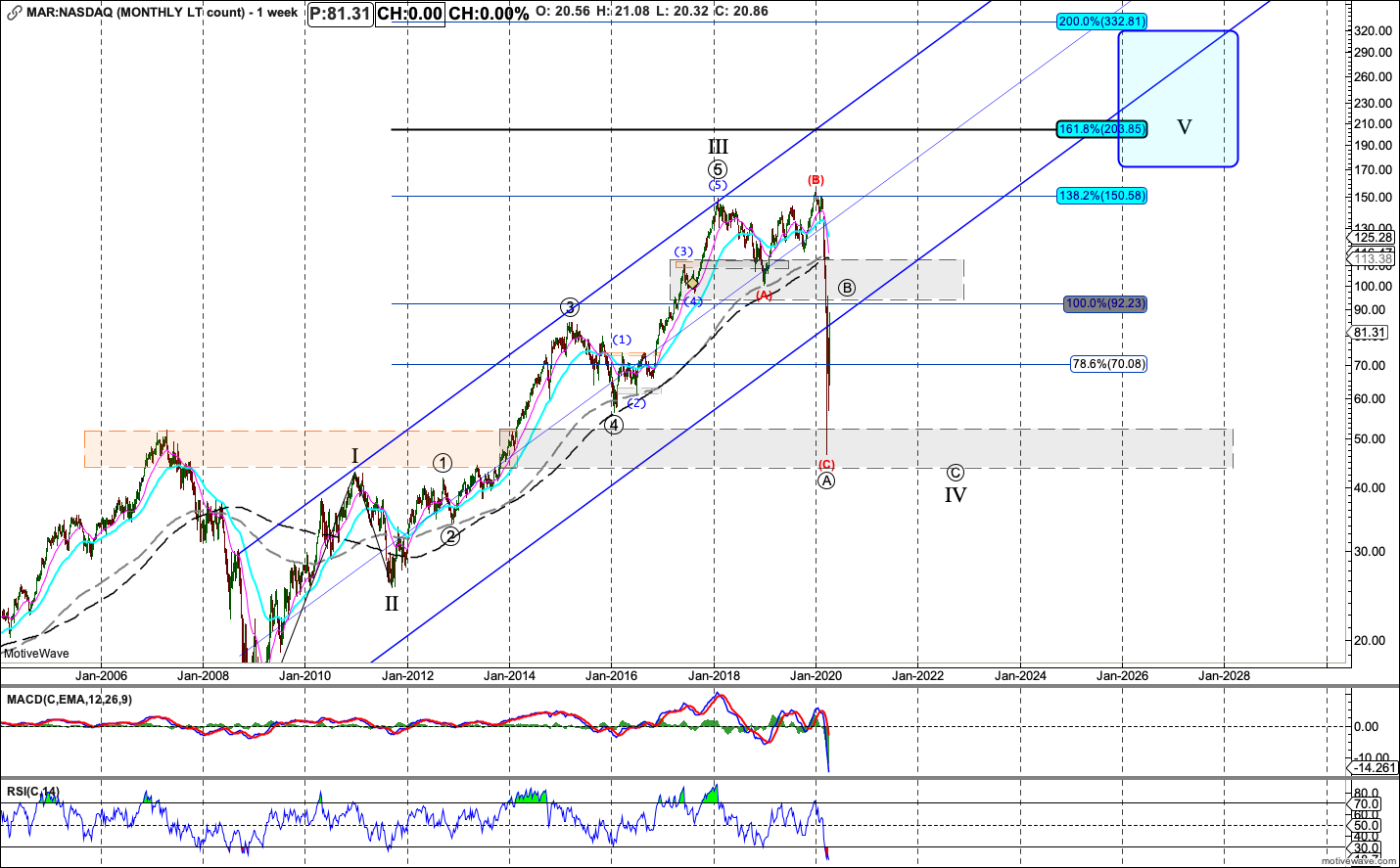Screen dimensions: 1400x868
Task: Click the RSI(C,14) indicator label
Action: tap(33, 792)
